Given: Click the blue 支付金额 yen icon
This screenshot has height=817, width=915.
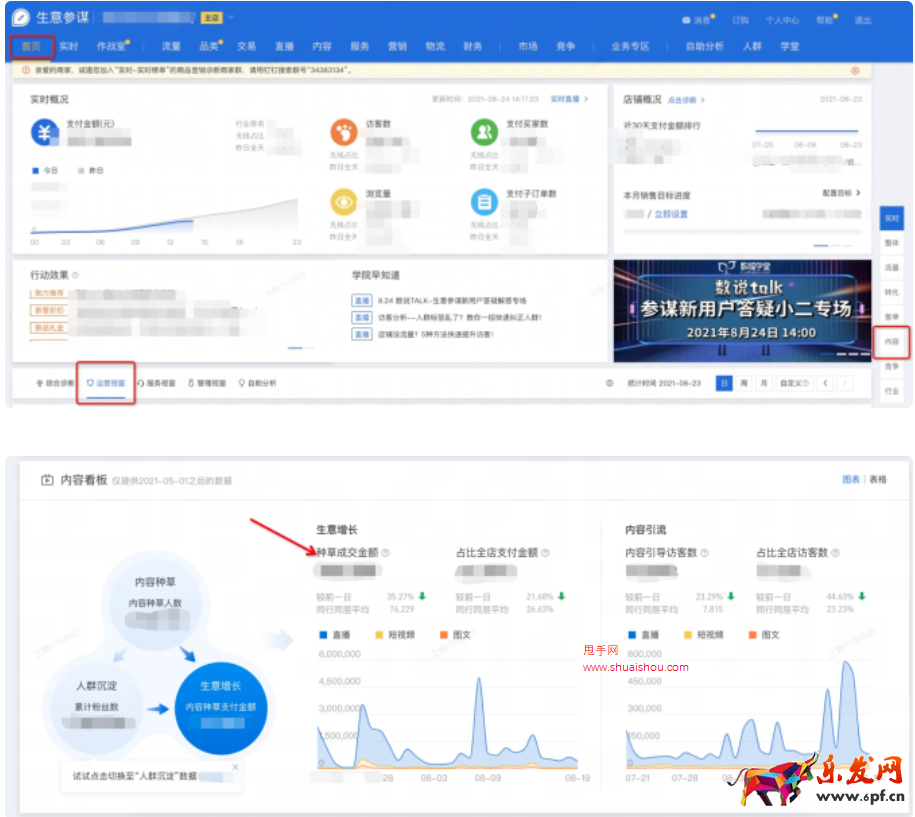Looking at the screenshot, I should point(45,132).
